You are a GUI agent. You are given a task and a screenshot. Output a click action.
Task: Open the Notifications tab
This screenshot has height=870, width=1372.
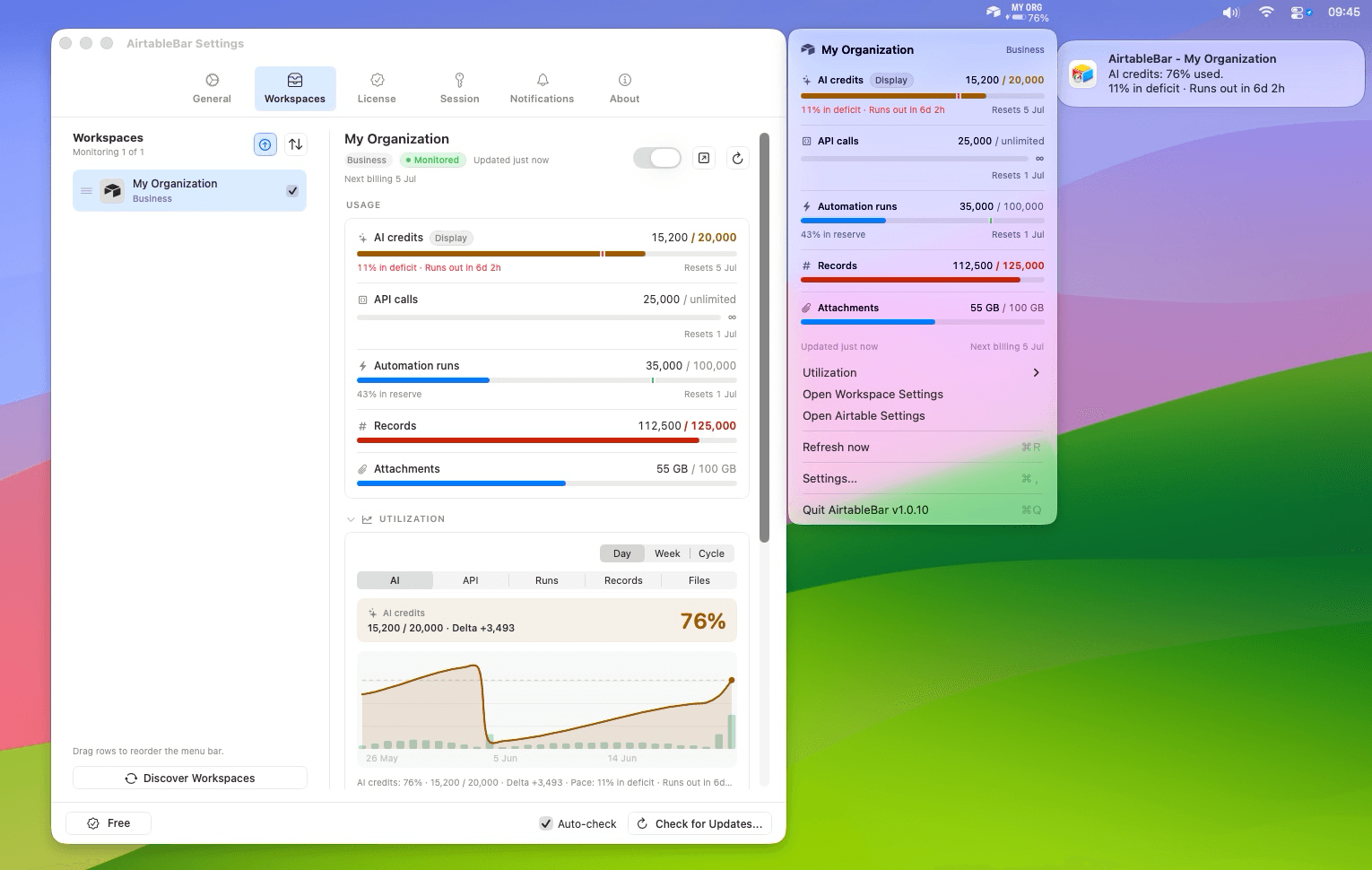tap(542, 89)
